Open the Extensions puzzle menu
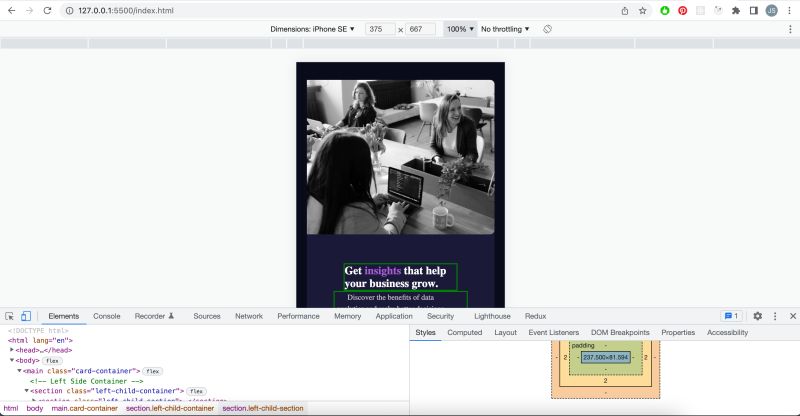This screenshot has height=416, width=800. click(736, 10)
